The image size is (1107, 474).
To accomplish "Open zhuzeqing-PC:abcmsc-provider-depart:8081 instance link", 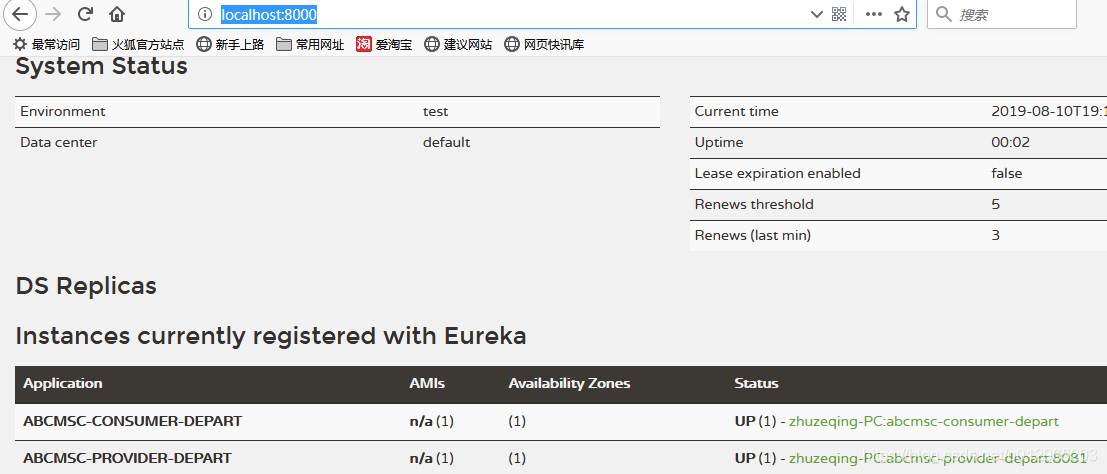I will pyautogui.click(x=938, y=458).
